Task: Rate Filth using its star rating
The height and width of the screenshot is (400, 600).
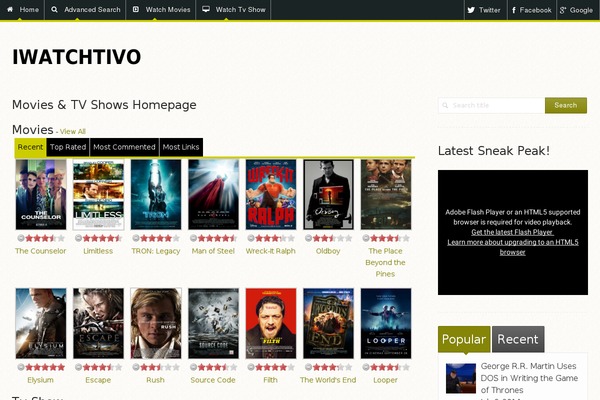Action: pyautogui.click(x=275, y=367)
